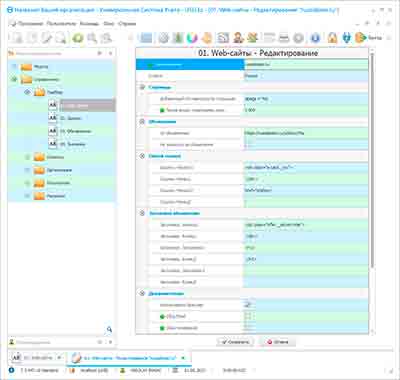
Task: Toggle the third checkbox in the last section
Action: click(248, 328)
